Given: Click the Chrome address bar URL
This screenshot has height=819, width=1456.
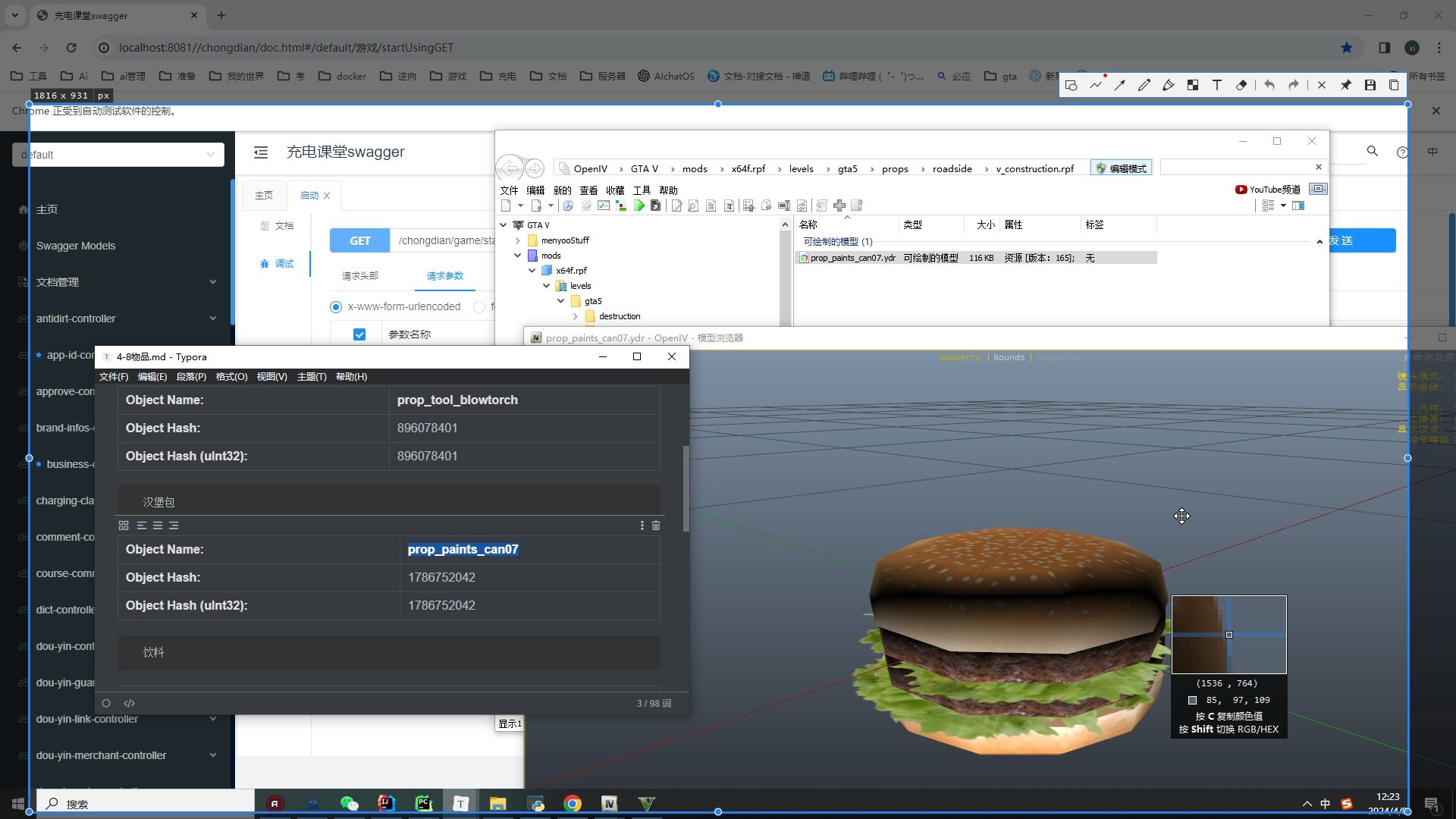Looking at the screenshot, I should click(x=286, y=48).
